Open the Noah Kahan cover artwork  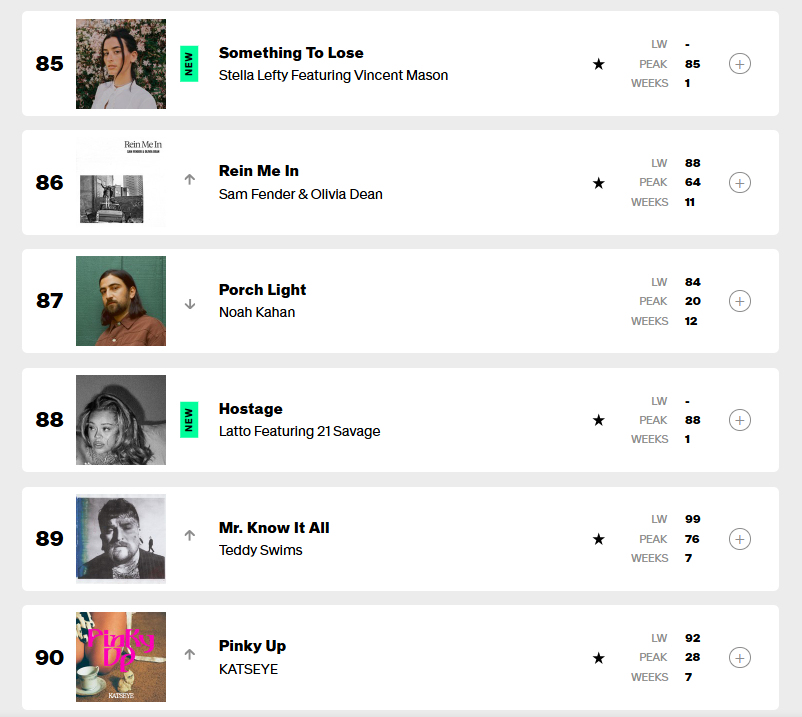tap(121, 301)
